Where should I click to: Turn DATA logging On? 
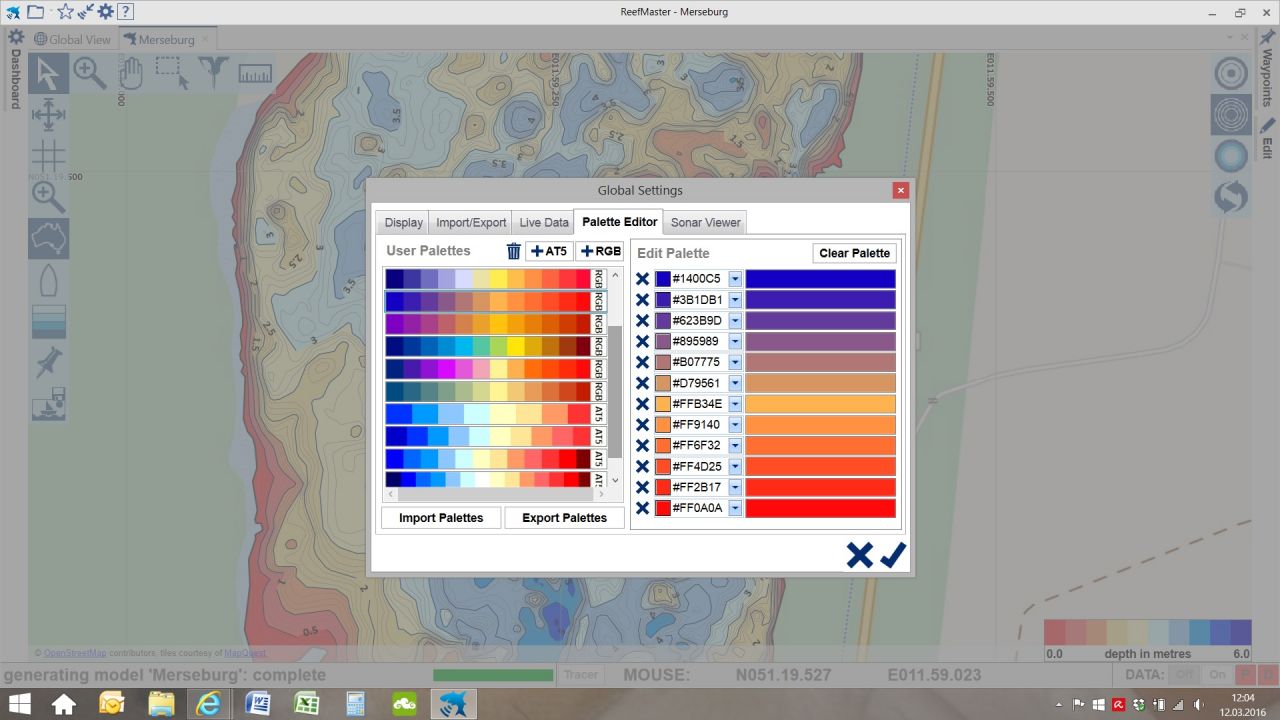[1216, 675]
